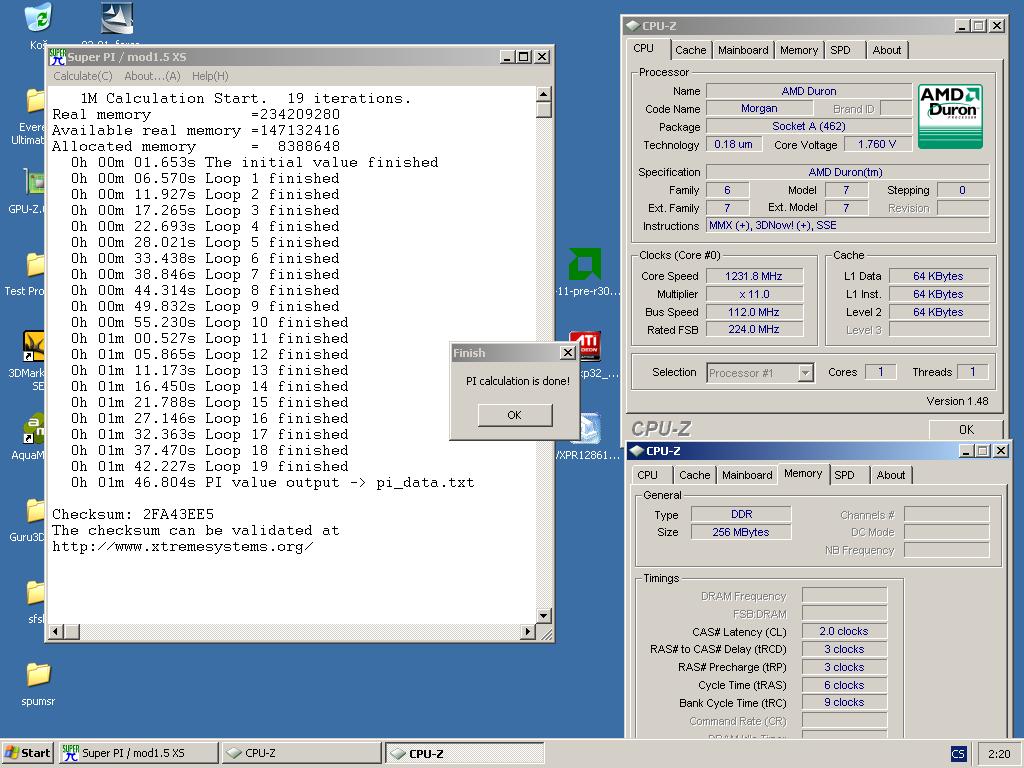This screenshot has height=768, width=1024.
Task: Switch to About tab in upper CPU-Z
Action: point(887,50)
